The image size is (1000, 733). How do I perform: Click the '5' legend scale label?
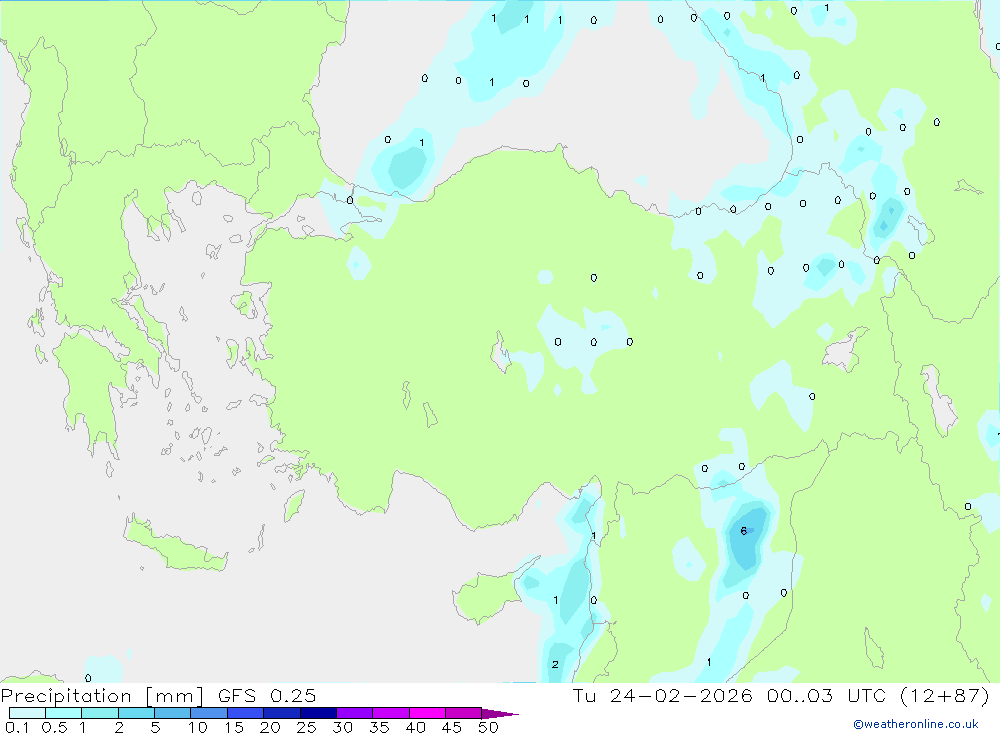tap(155, 727)
